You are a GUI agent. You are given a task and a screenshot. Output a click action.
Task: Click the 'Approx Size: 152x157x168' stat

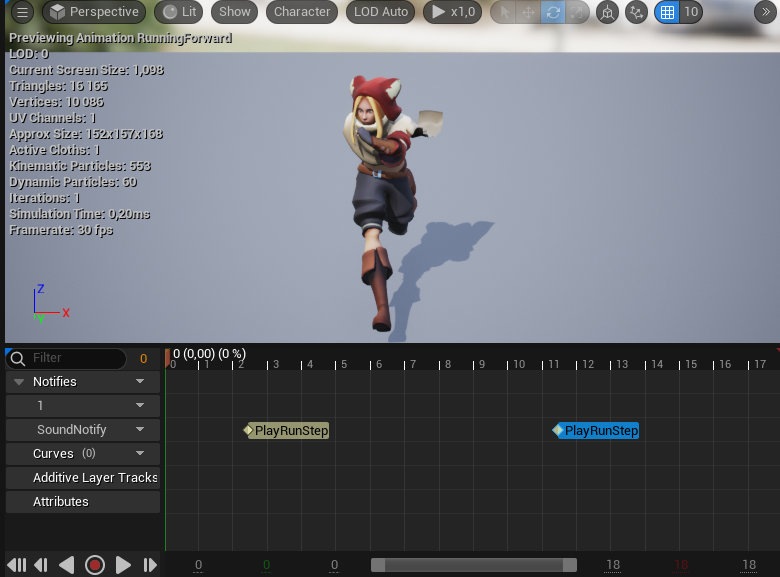click(86, 134)
